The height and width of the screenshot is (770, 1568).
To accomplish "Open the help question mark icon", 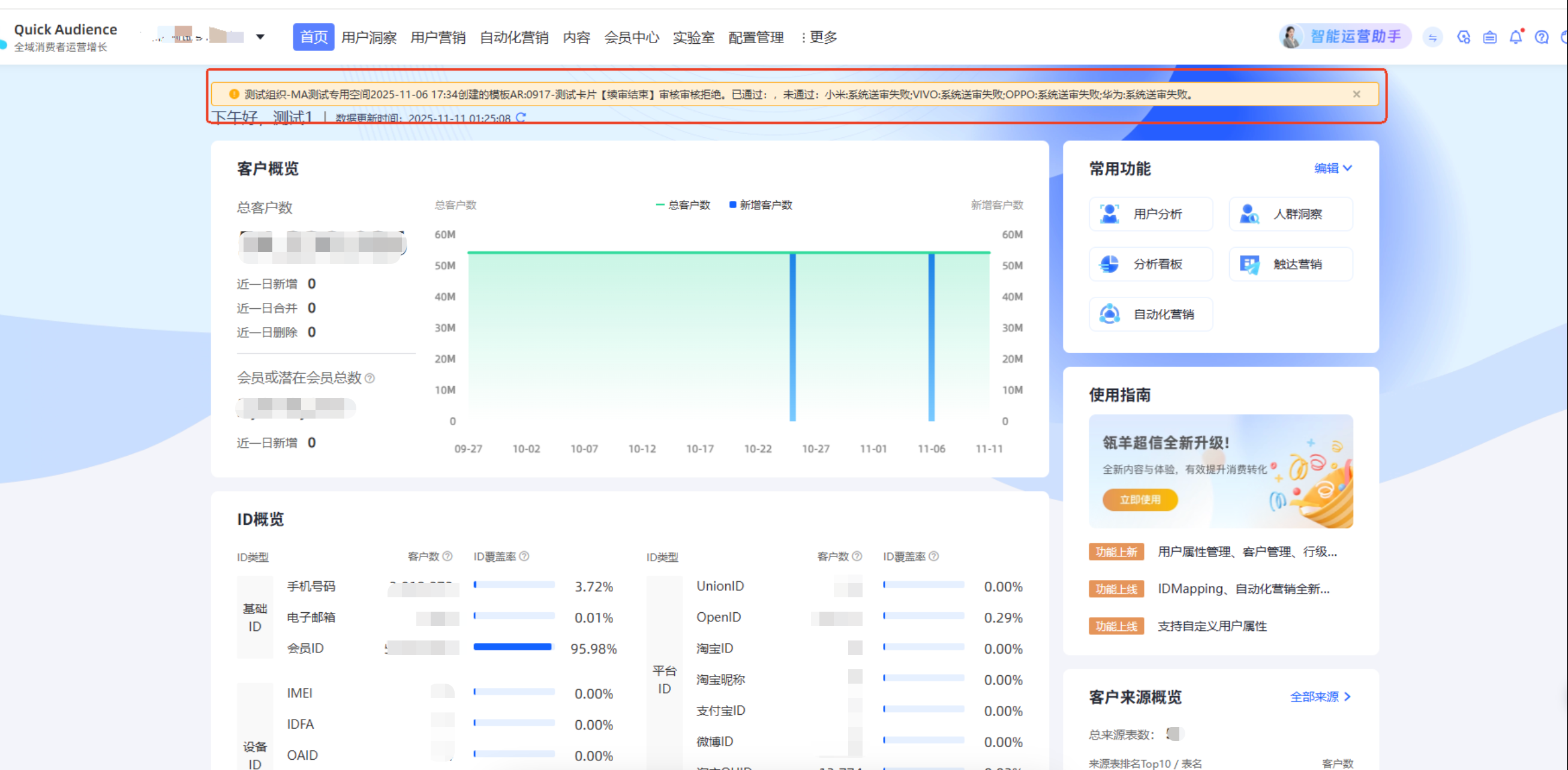I will 1541,38.
